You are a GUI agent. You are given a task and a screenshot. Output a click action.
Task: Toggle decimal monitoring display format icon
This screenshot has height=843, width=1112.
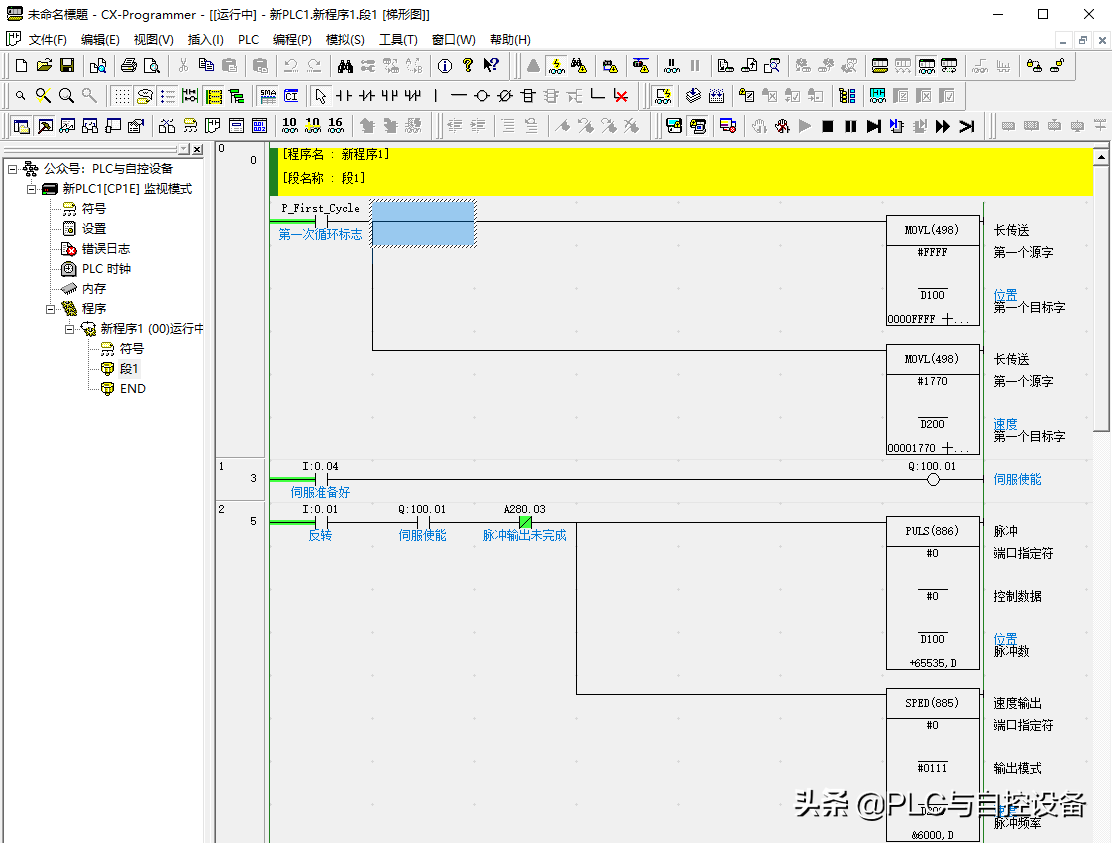point(289,126)
